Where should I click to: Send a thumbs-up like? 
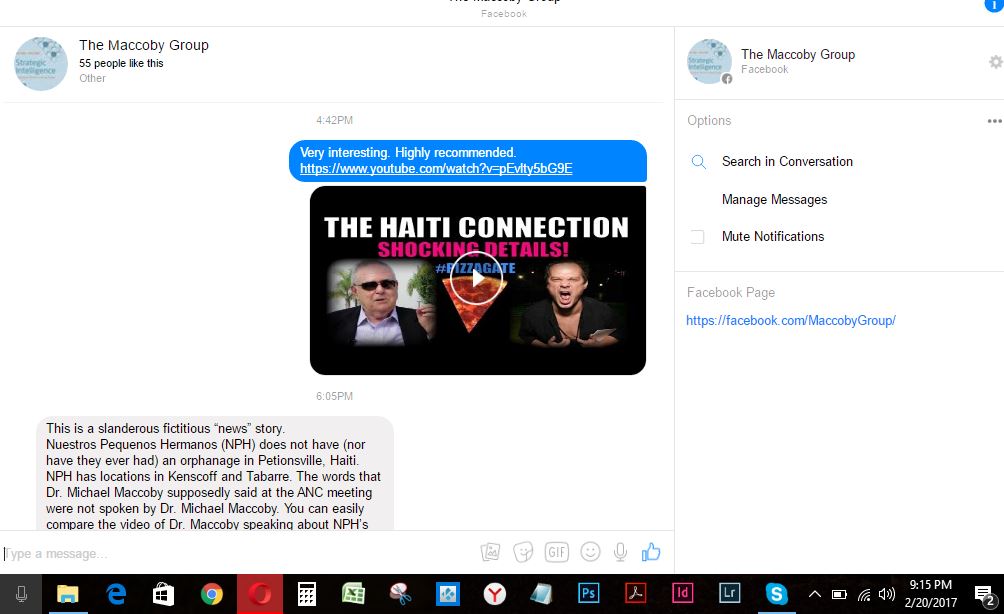click(x=651, y=552)
